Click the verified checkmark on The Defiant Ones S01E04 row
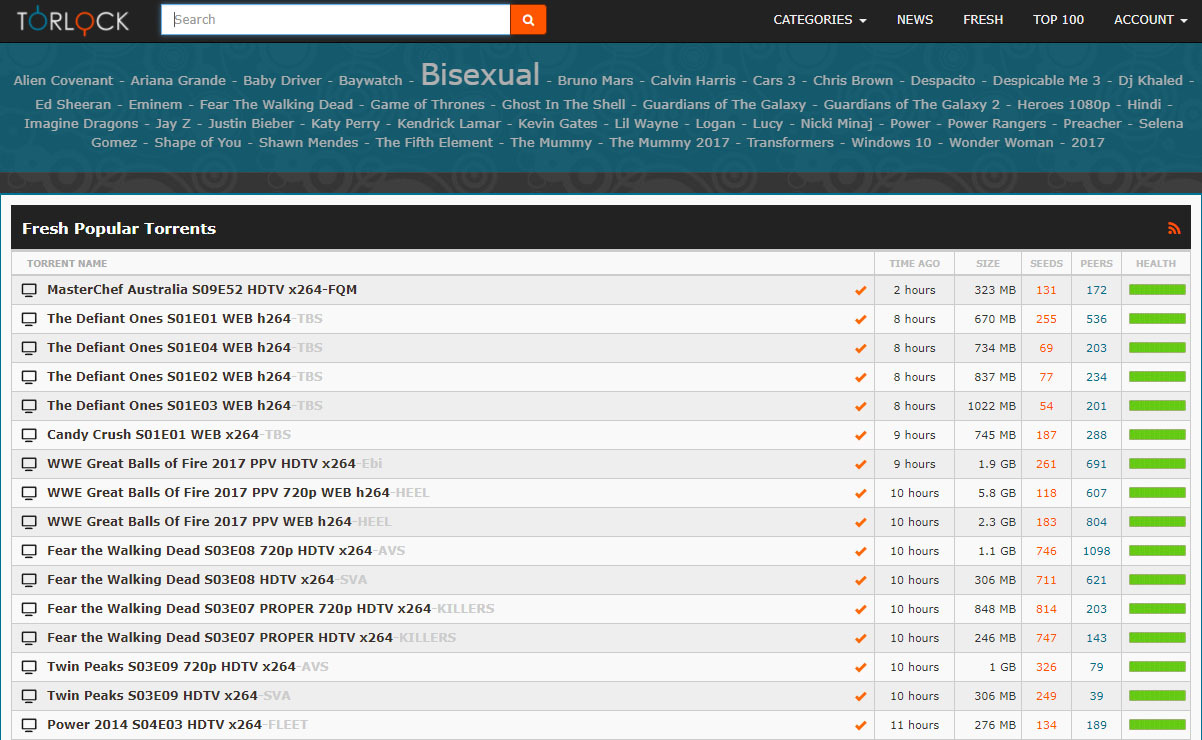 pos(860,349)
